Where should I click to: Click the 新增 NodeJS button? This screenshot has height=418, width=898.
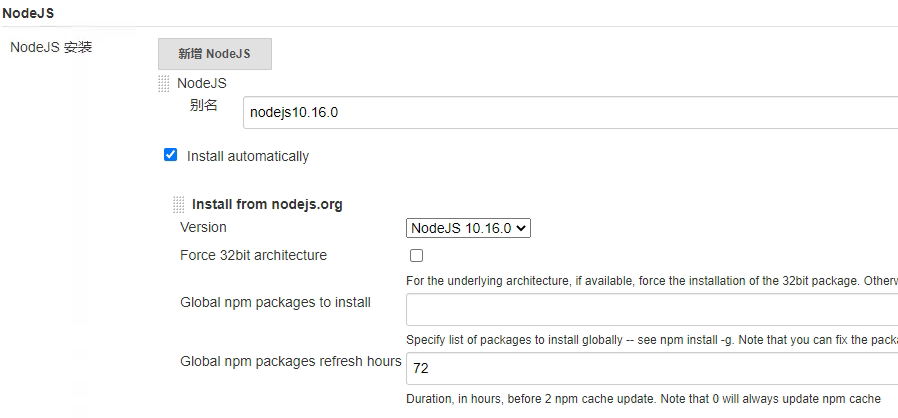point(215,54)
